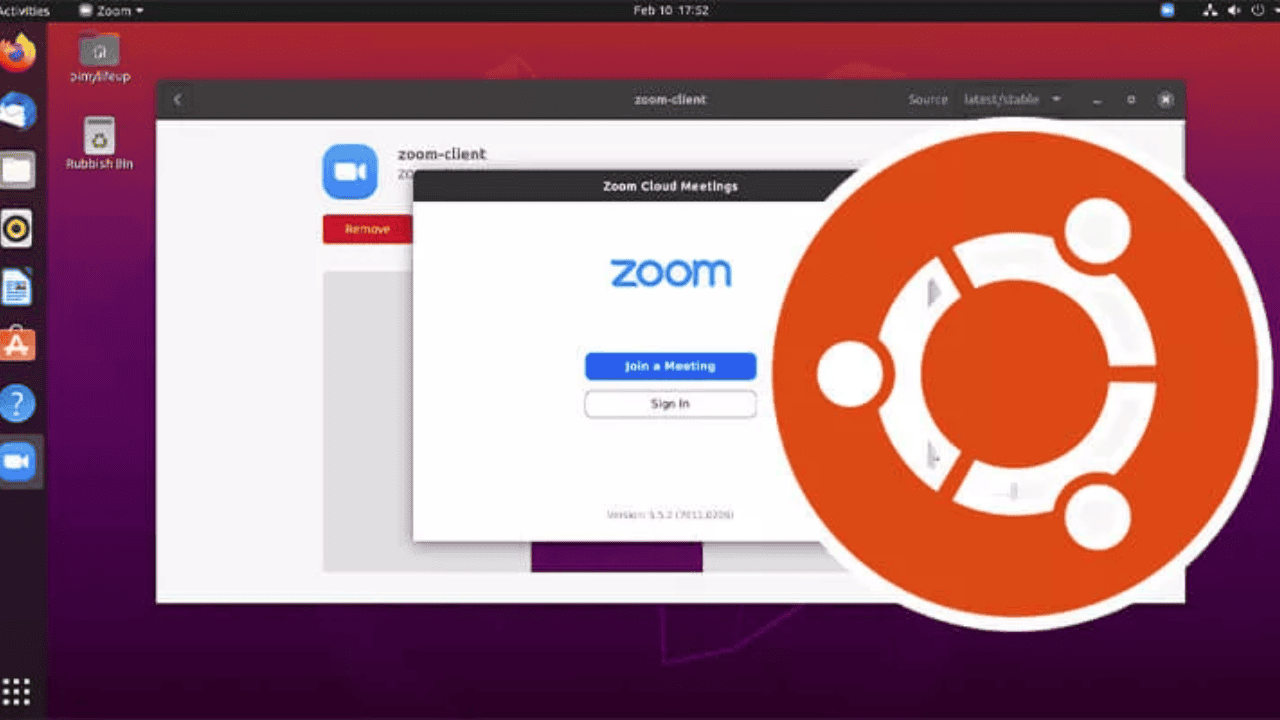Click the zoom-client app name heading

click(442, 154)
